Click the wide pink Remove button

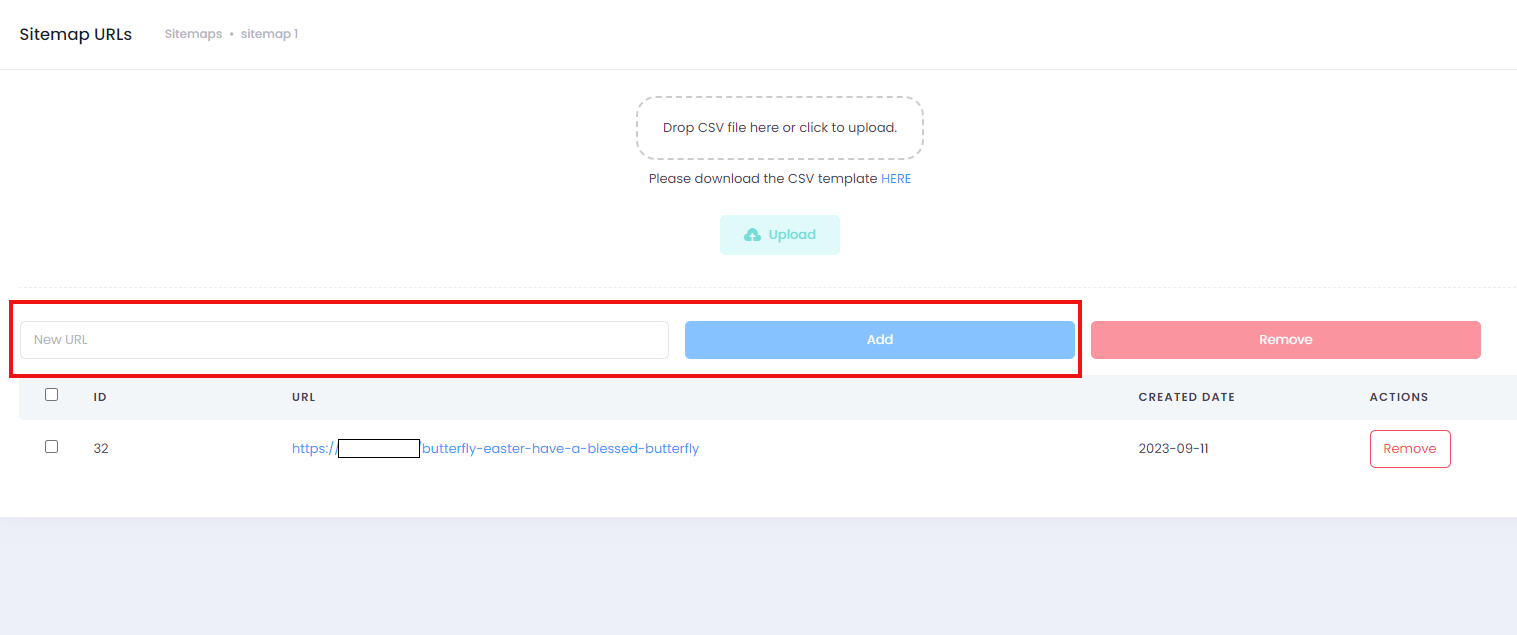1285,340
